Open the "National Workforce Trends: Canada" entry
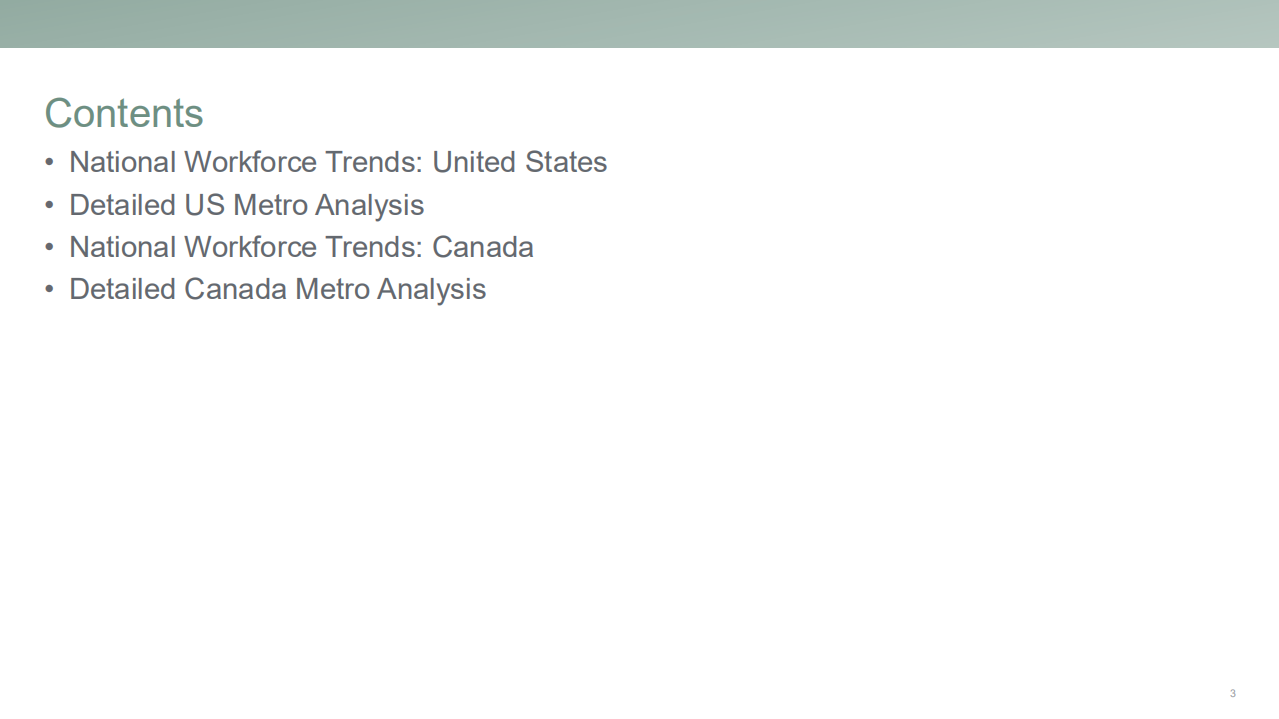 coord(301,247)
